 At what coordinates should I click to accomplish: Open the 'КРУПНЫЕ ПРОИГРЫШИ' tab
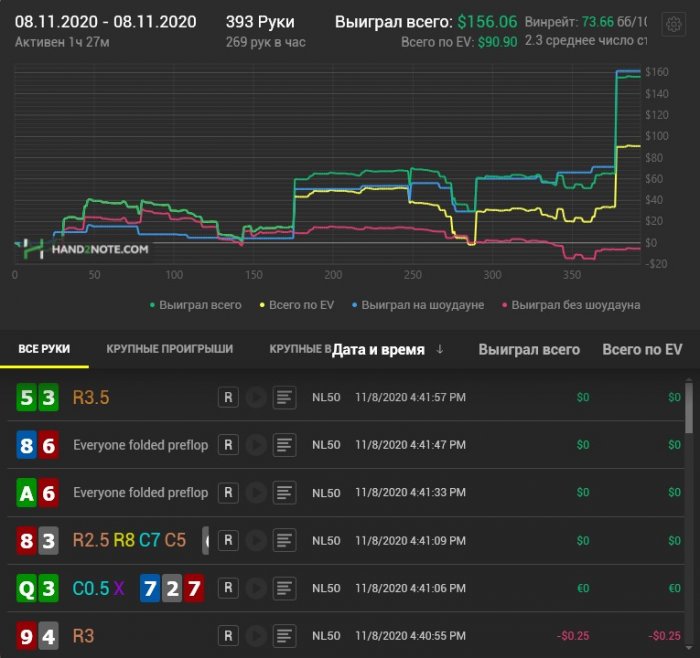[x=170, y=349]
